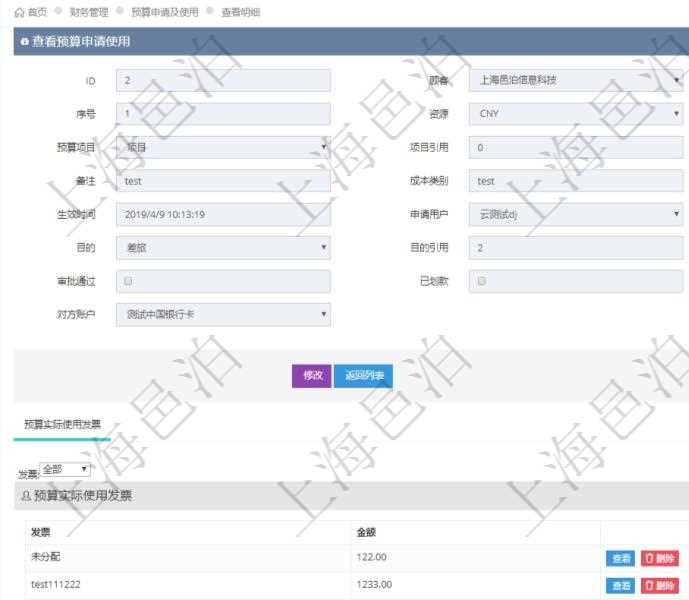689x600 pixels.
Task: Click the 返回列表 button
Action: (363, 376)
